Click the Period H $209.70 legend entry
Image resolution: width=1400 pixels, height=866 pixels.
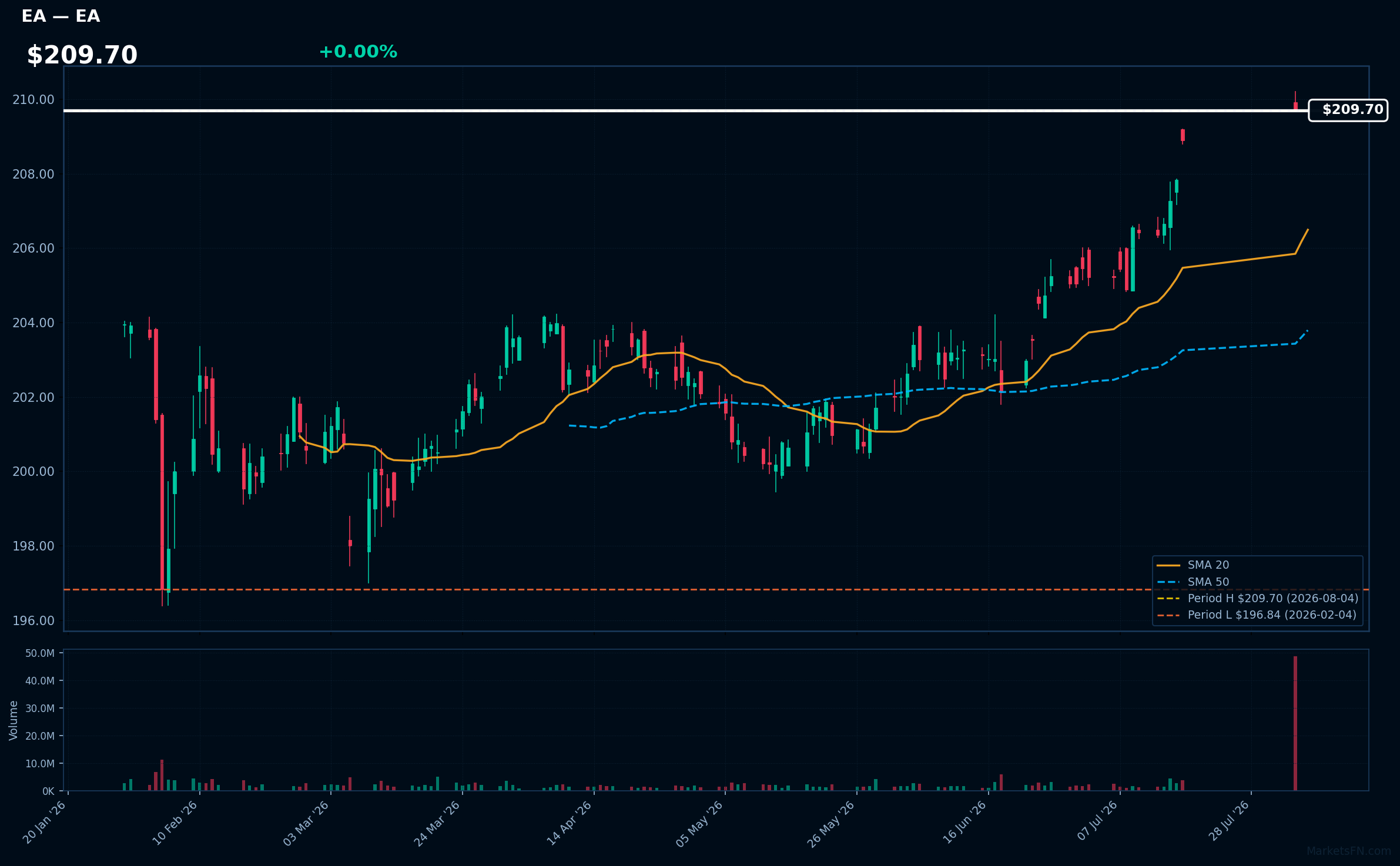tap(1257, 598)
